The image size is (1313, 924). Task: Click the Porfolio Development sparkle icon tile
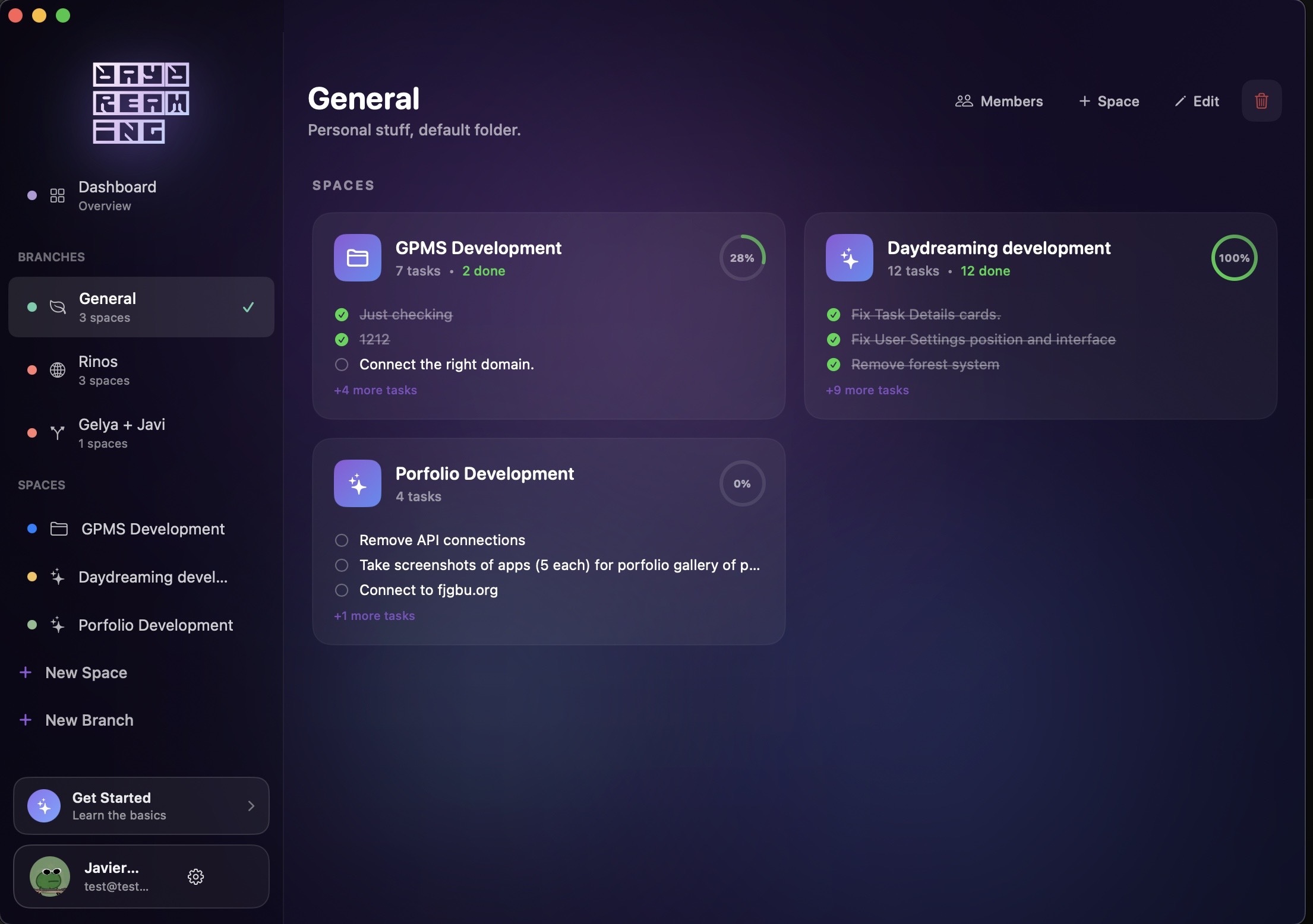(358, 483)
